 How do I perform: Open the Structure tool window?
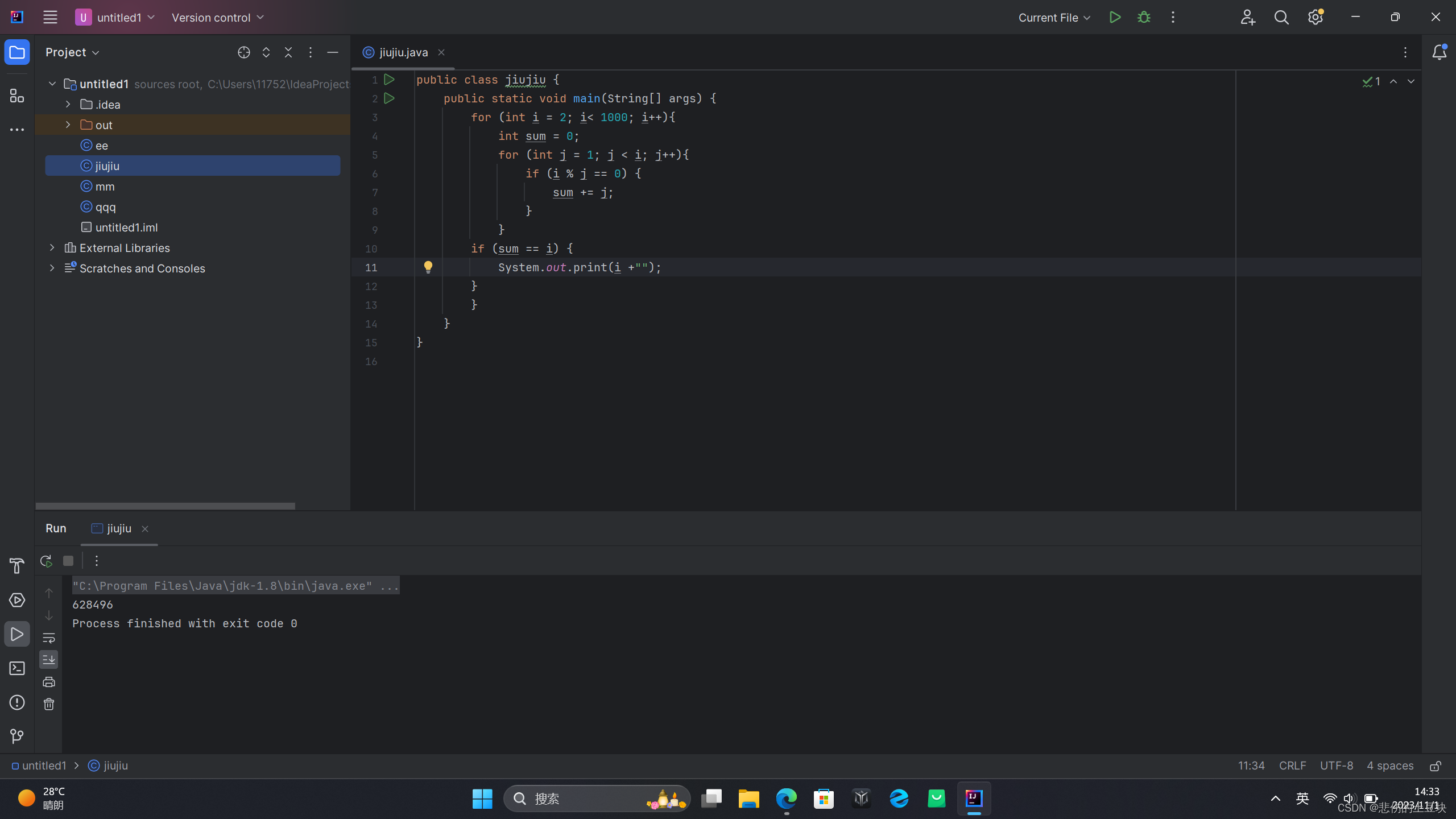click(17, 96)
